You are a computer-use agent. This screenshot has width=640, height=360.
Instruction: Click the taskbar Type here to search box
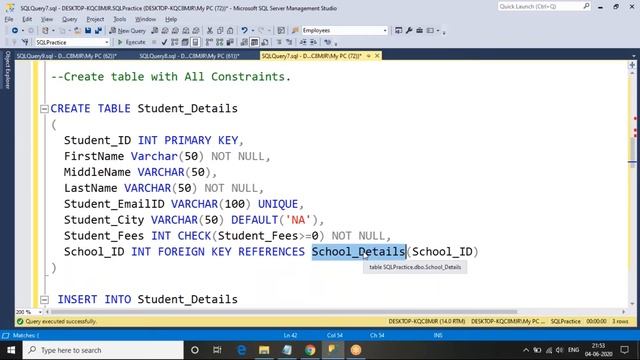point(103,350)
